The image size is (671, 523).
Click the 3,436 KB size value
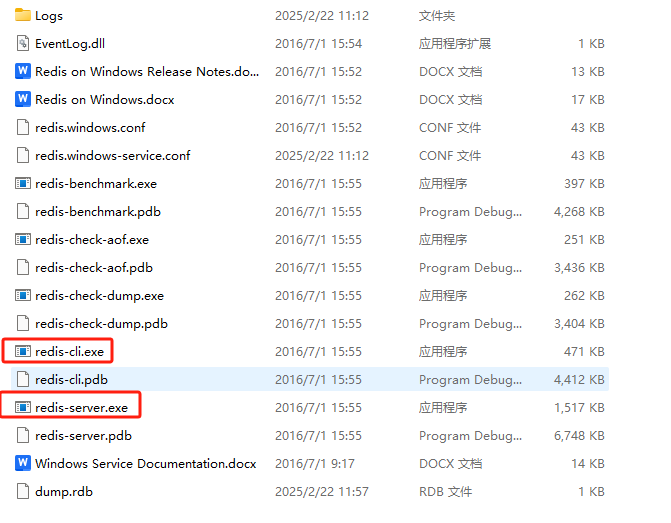click(x=579, y=268)
